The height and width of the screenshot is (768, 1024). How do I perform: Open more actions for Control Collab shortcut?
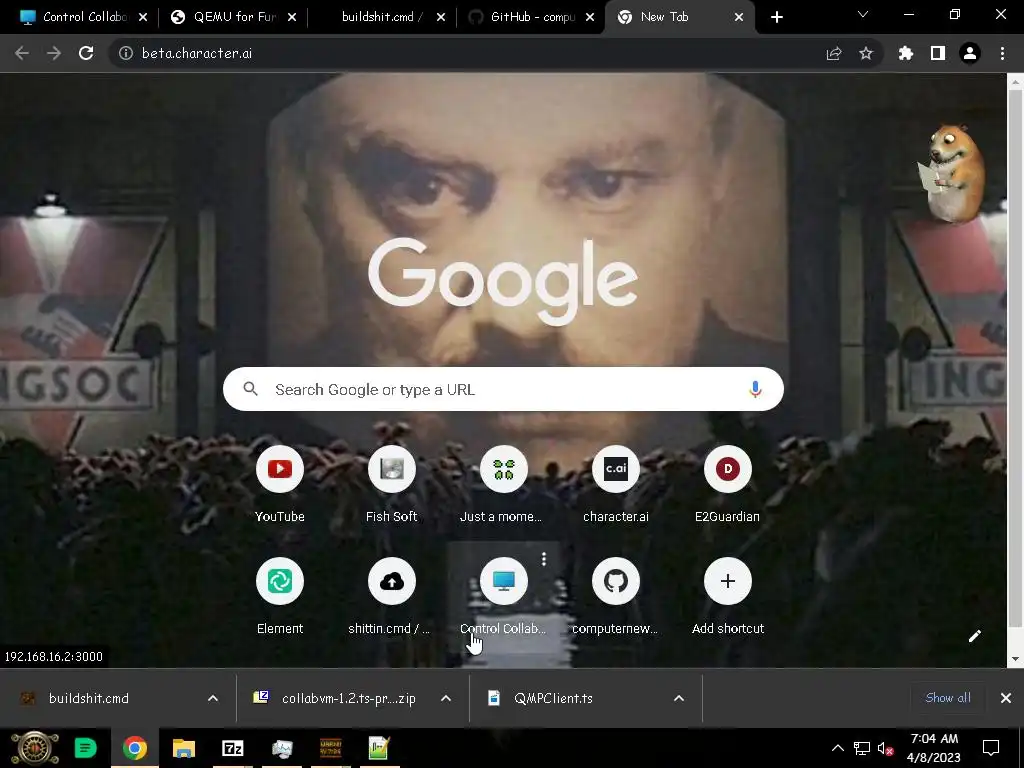point(544,558)
